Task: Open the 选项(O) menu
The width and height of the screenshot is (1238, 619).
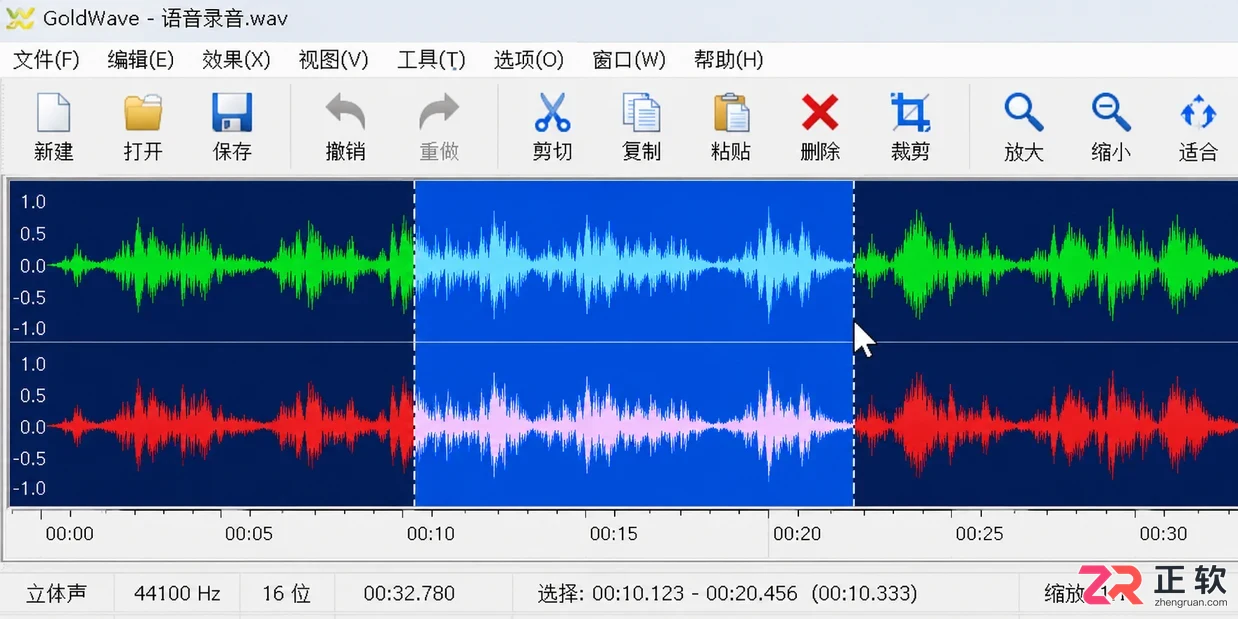Action: pos(529,60)
